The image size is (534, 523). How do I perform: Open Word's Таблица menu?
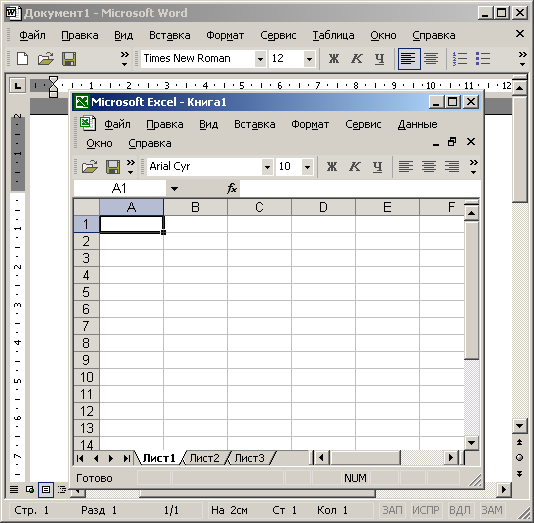pyautogui.click(x=333, y=35)
